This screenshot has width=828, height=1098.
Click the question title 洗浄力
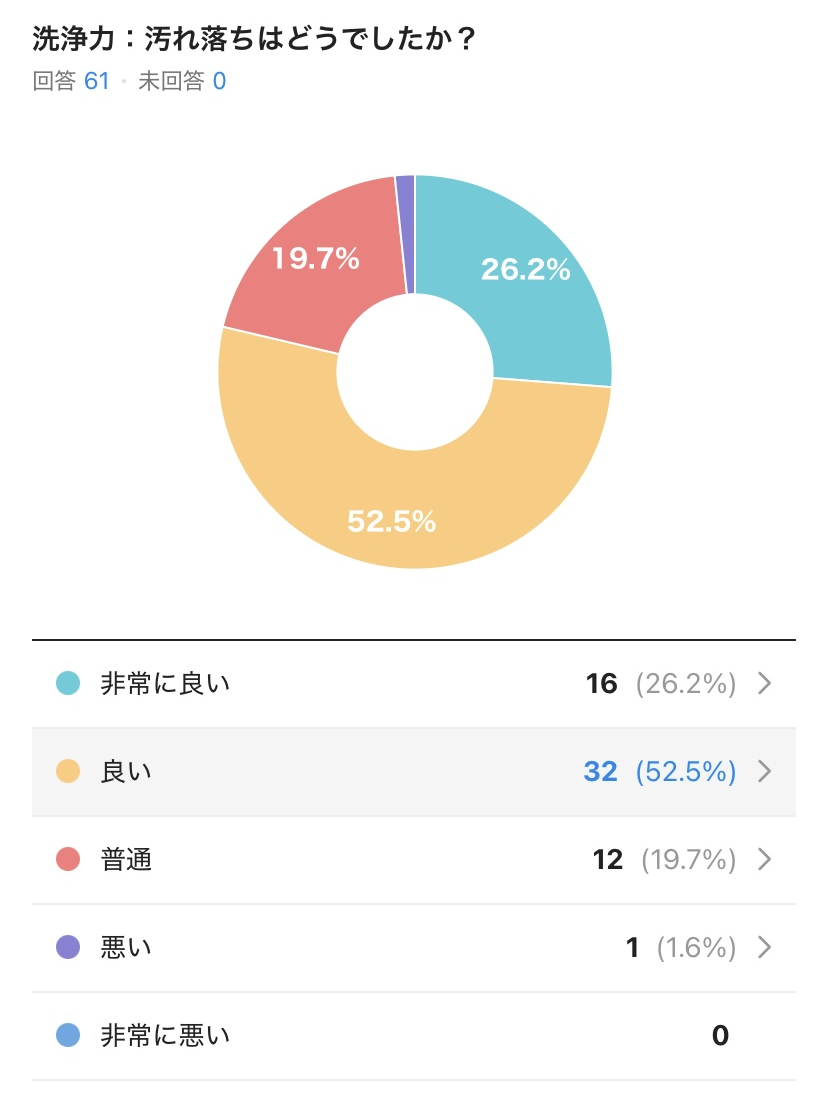pos(74,39)
